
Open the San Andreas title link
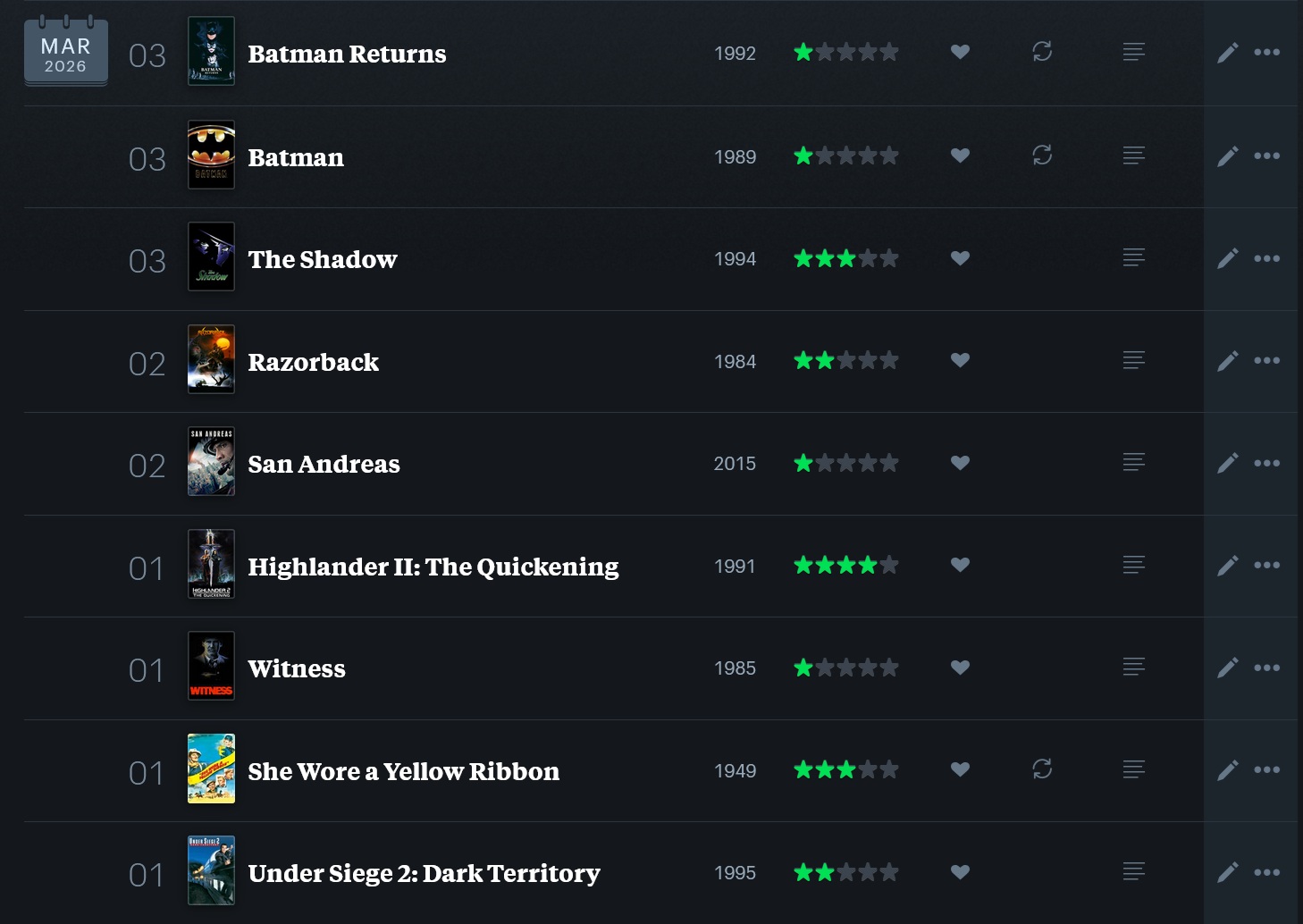[x=324, y=464]
